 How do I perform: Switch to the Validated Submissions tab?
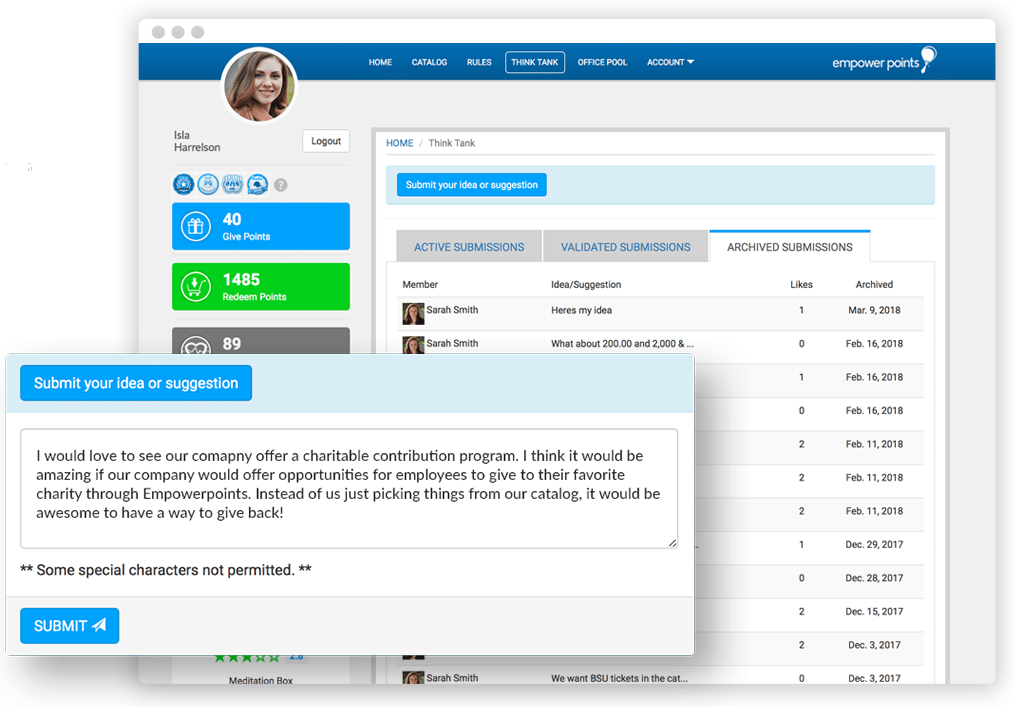pyautogui.click(x=625, y=247)
